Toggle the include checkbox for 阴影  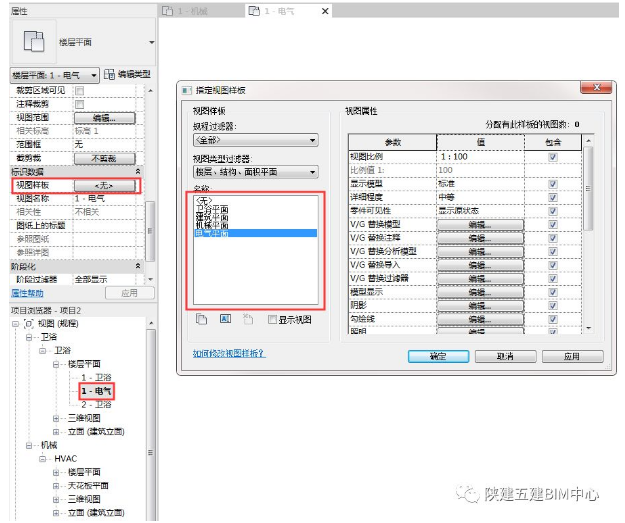[x=552, y=306]
